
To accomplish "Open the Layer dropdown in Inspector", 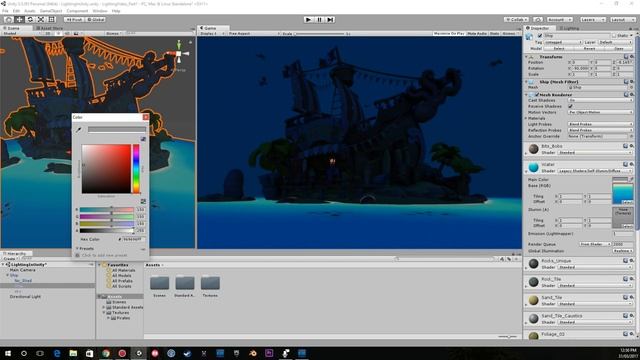I will 615,42.
